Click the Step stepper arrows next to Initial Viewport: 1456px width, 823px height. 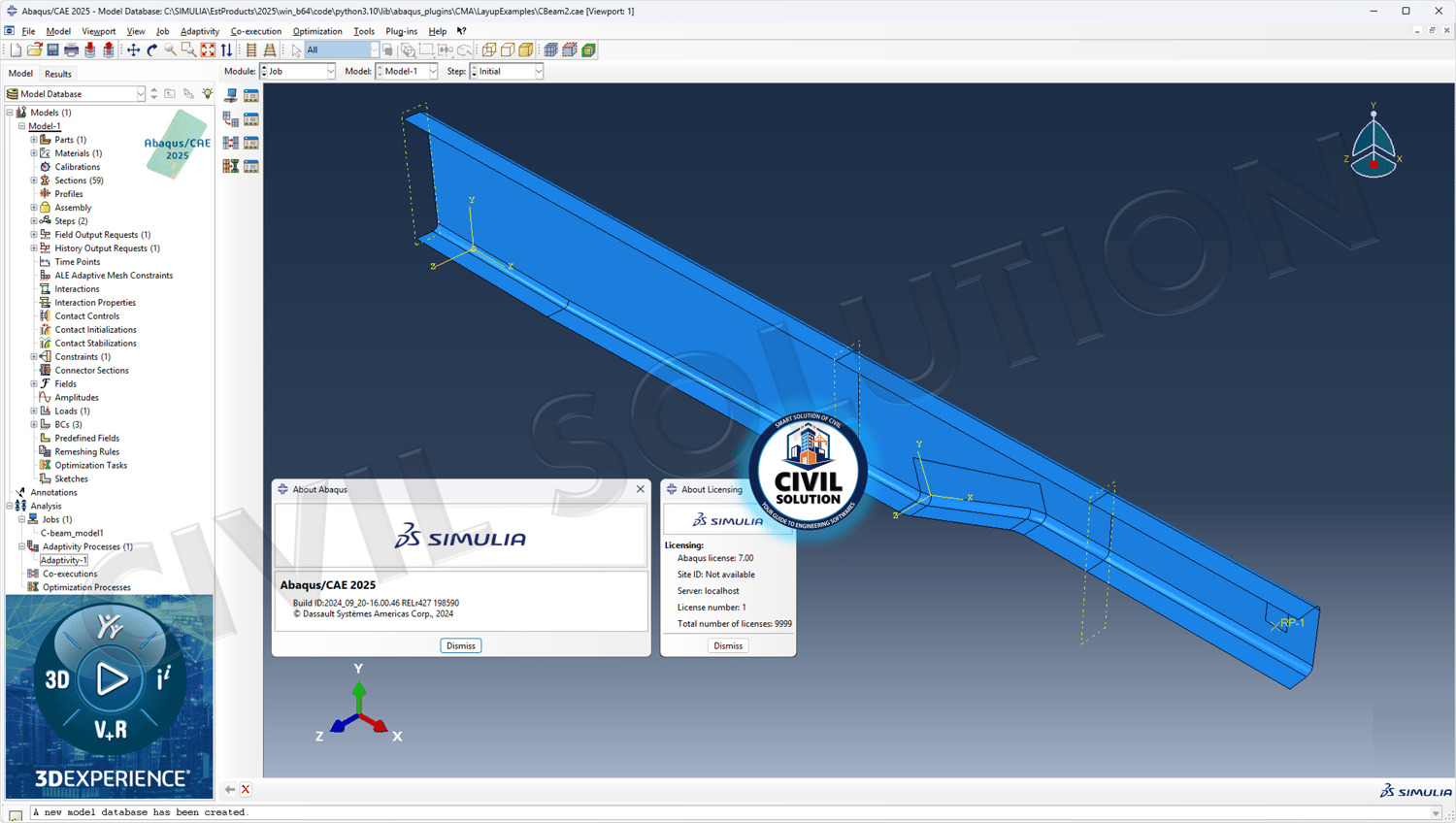(475, 72)
